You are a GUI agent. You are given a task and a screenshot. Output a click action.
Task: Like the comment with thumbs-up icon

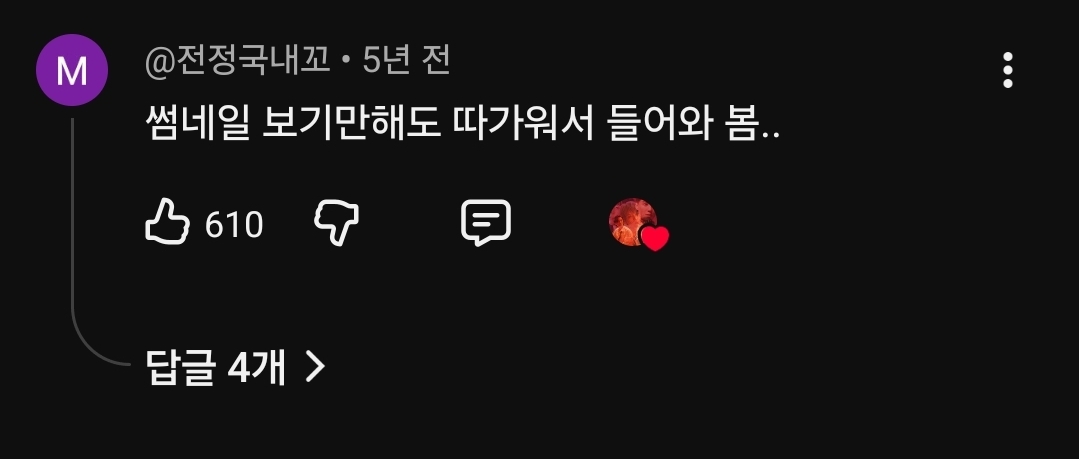(x=167, y=222)
